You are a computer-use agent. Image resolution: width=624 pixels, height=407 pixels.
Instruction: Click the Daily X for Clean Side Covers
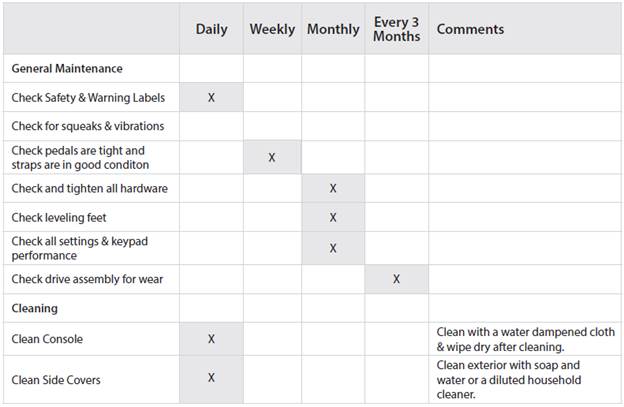[211, 378]
